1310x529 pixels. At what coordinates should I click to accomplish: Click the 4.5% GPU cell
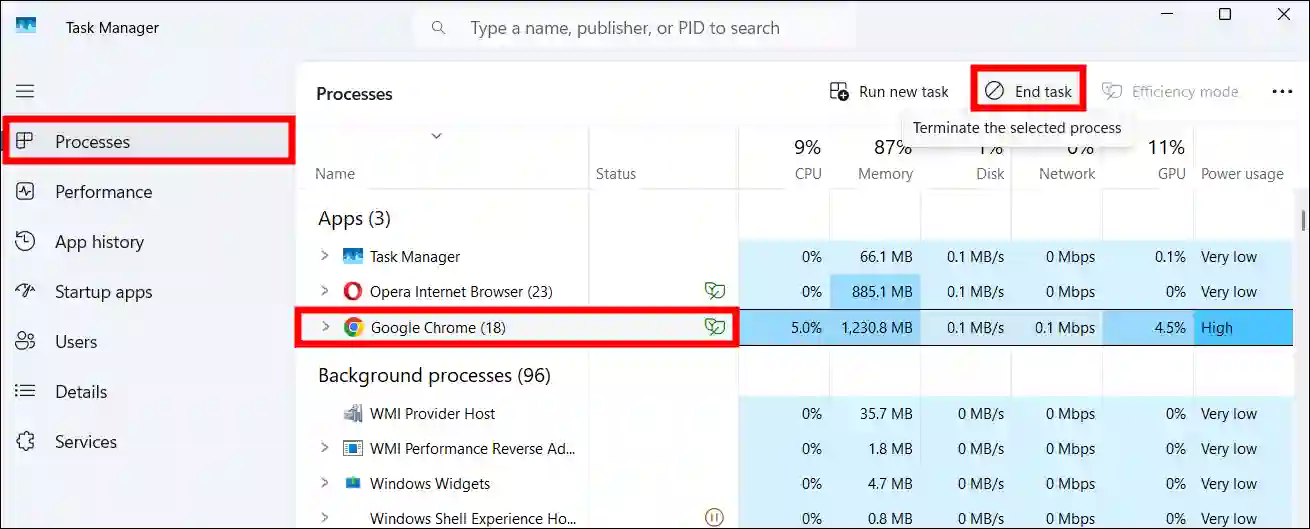pos(1148,327)
